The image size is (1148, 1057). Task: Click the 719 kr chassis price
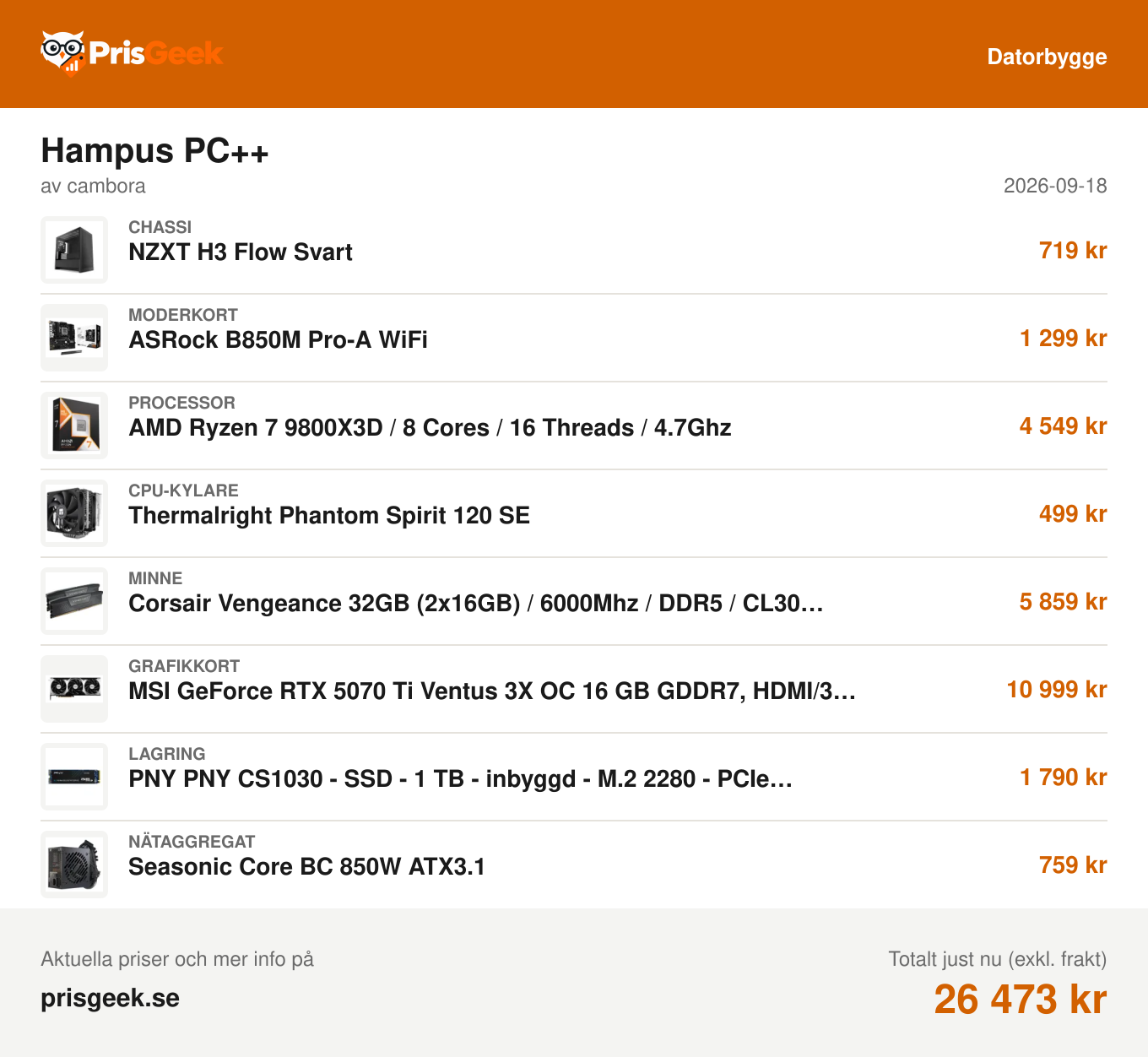click(1073, 251)
